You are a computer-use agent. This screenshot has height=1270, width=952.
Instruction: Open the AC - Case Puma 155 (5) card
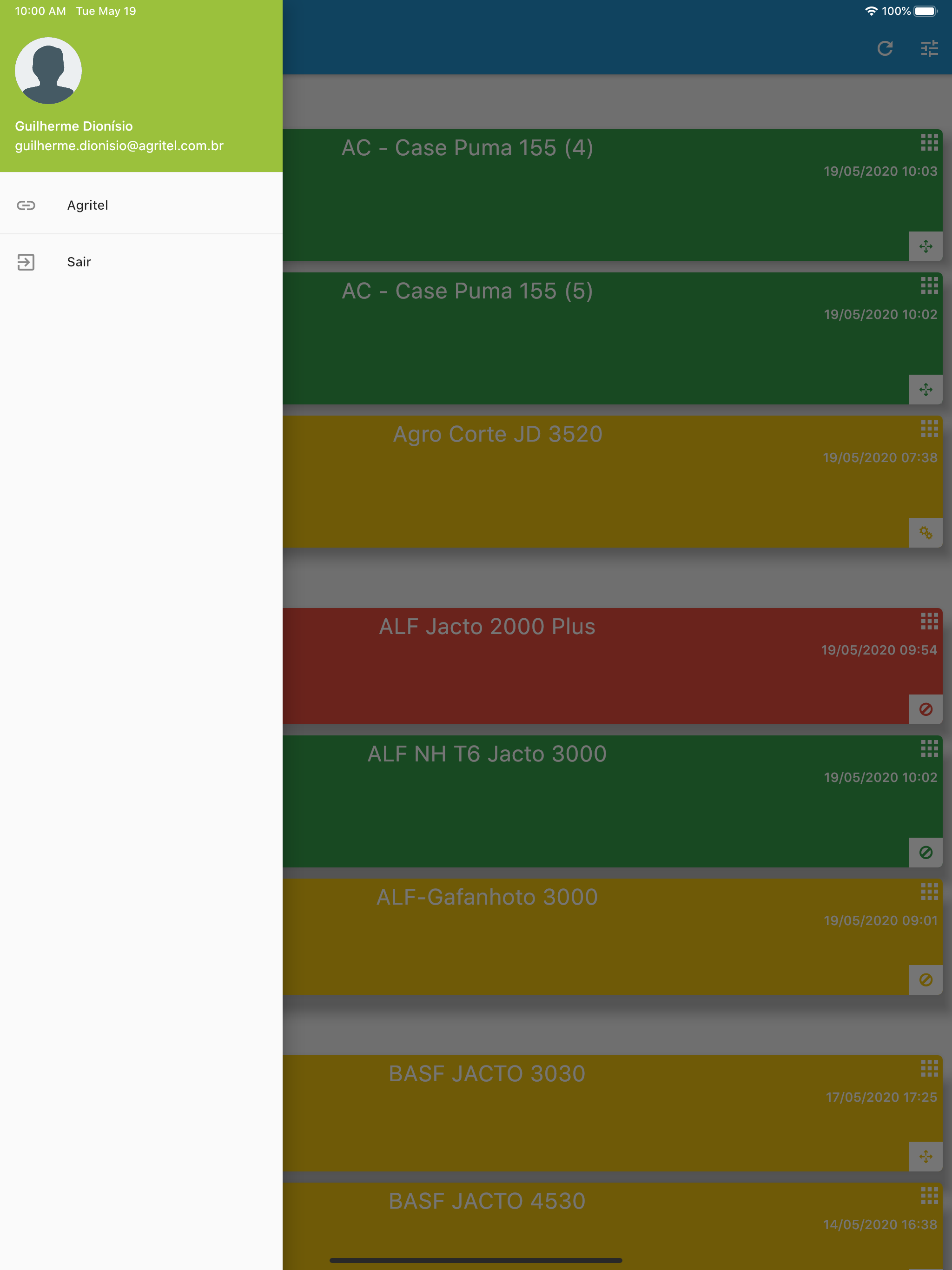coord(612,338)
